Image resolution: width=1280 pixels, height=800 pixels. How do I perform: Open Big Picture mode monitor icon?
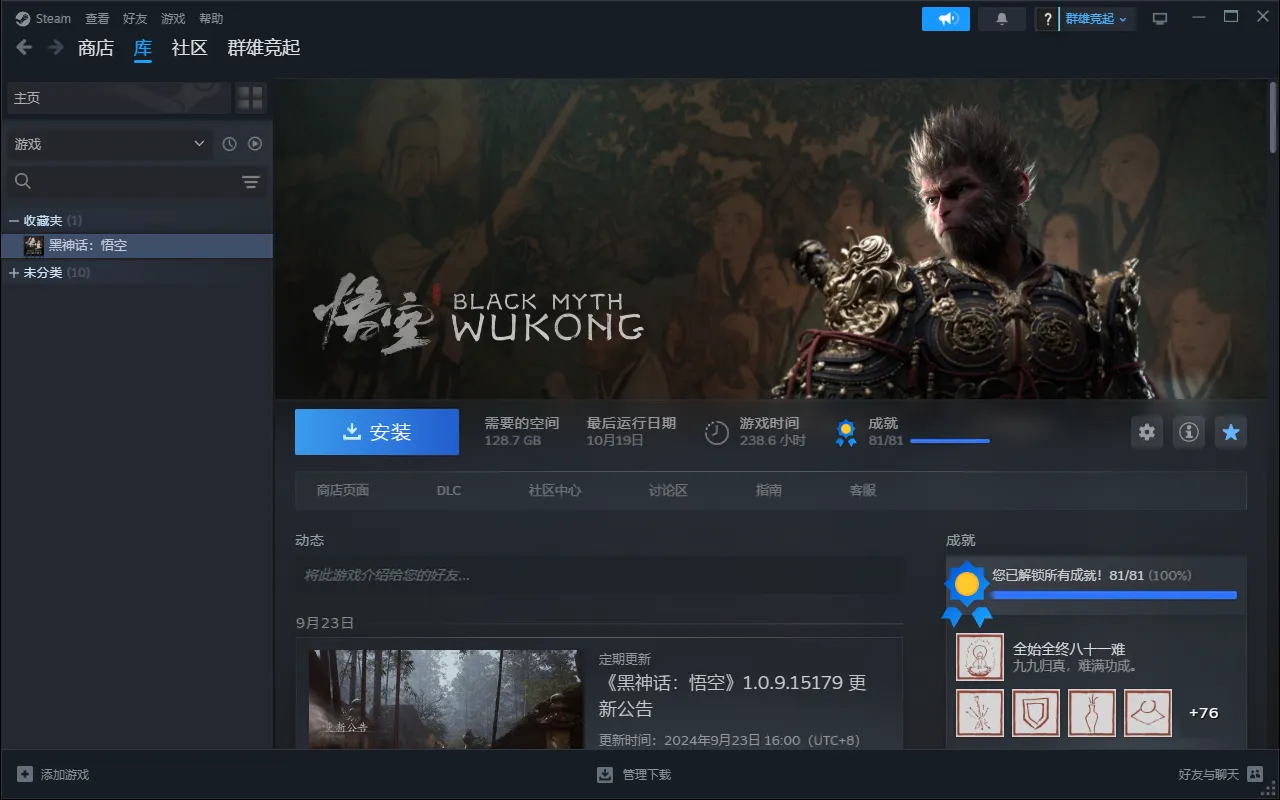1160,19
